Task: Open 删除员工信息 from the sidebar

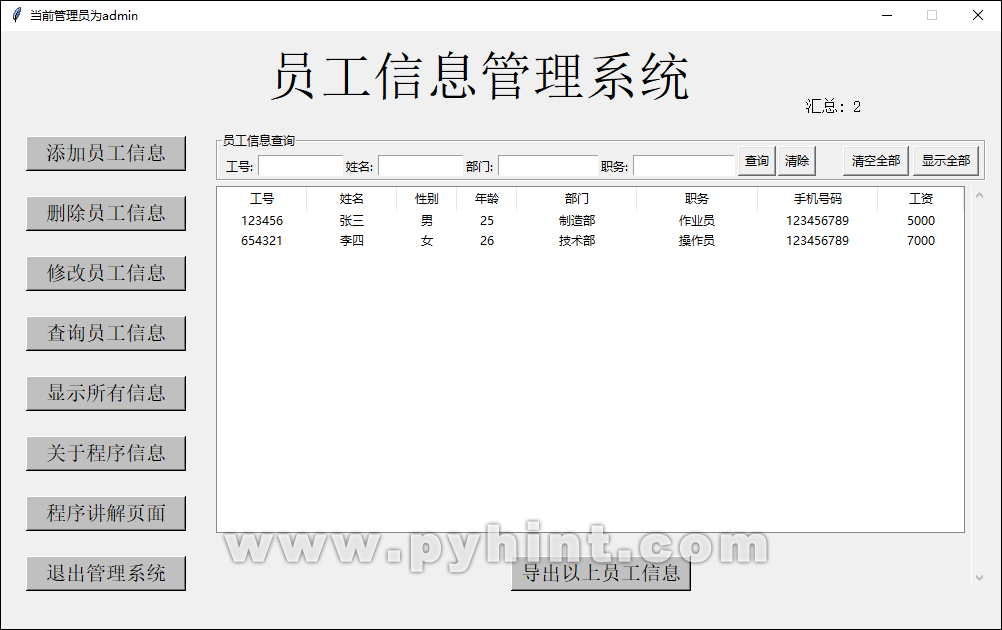Action: click(106, 213)
